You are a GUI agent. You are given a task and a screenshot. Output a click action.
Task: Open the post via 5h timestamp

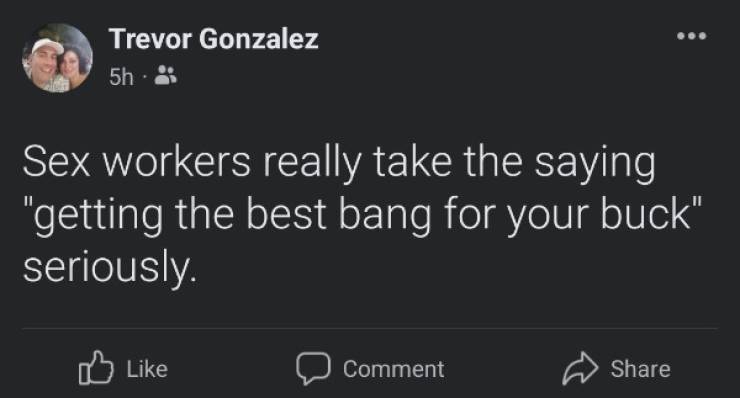[121, 76]
